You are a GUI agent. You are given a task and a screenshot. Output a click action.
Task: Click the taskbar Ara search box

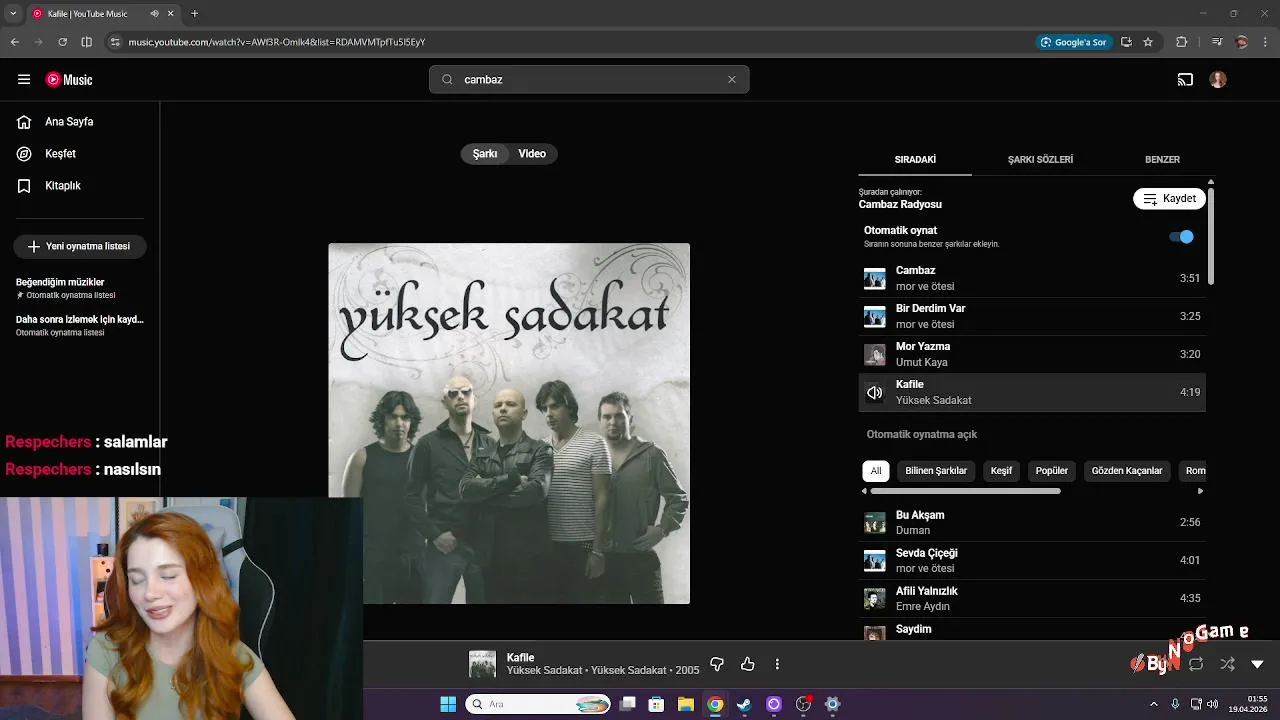point(539,704)
